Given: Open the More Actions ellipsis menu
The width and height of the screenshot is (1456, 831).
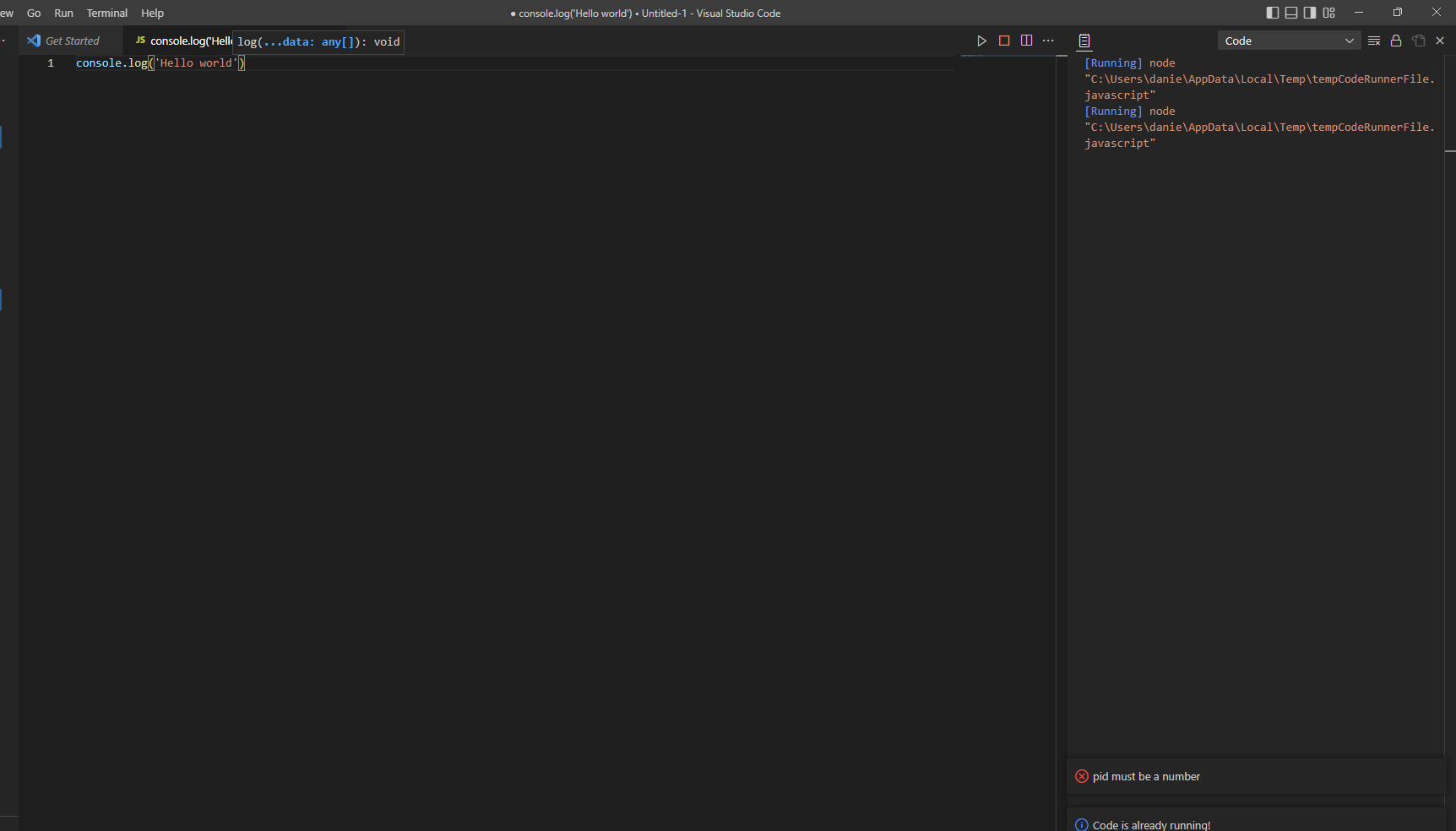Looking at the screenshot, I should [1048, 40].
